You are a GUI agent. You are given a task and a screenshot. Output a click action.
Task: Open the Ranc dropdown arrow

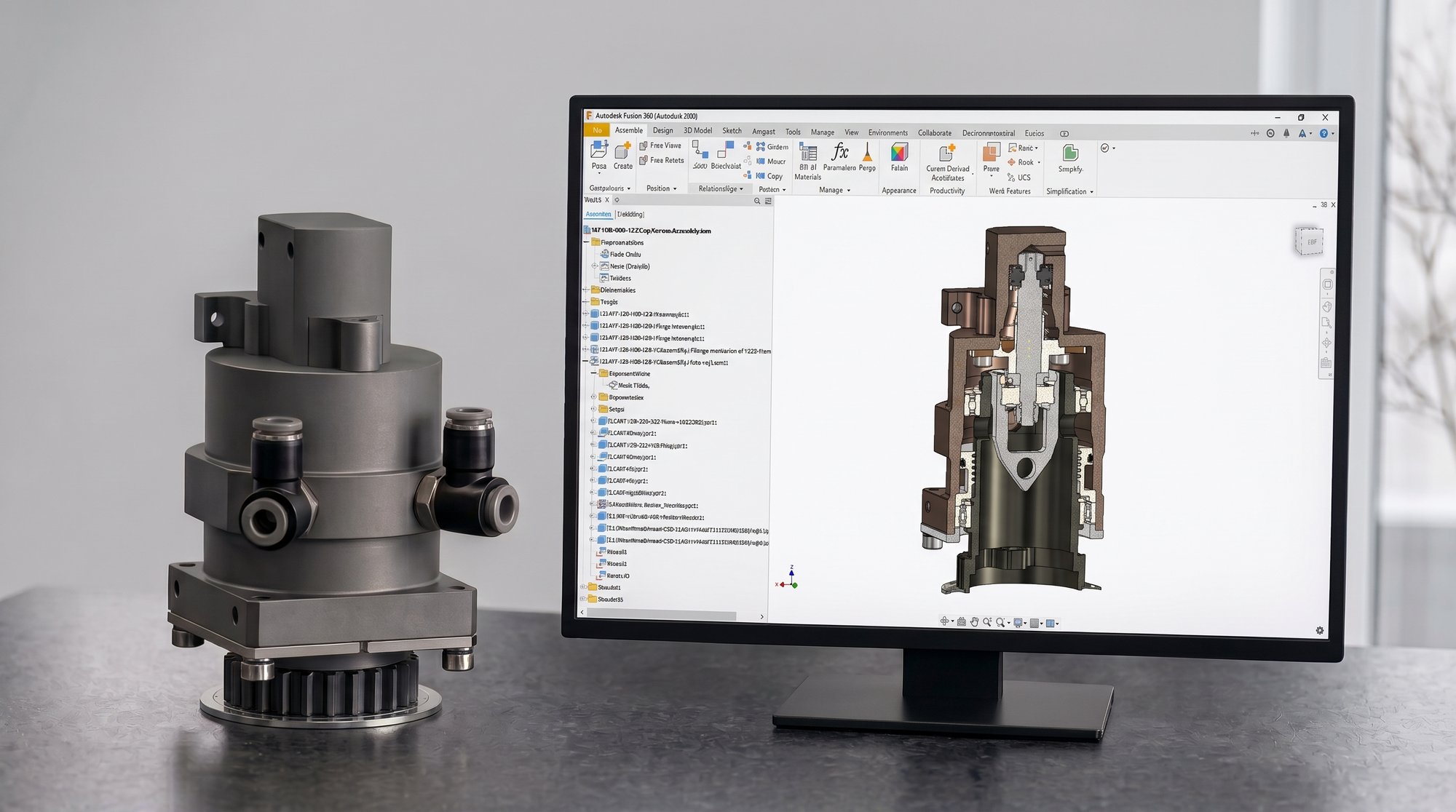(1037, 148)
